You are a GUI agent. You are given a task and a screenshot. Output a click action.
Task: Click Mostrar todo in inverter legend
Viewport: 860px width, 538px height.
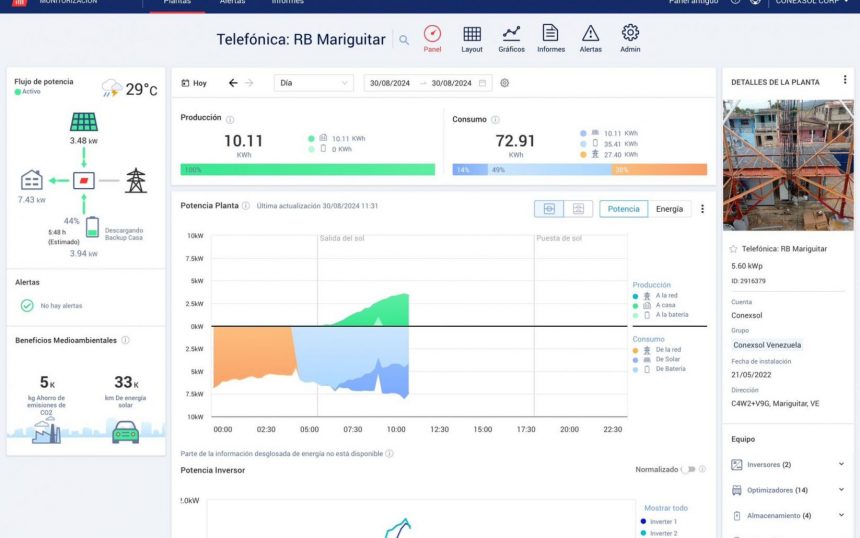coord(666,508)
